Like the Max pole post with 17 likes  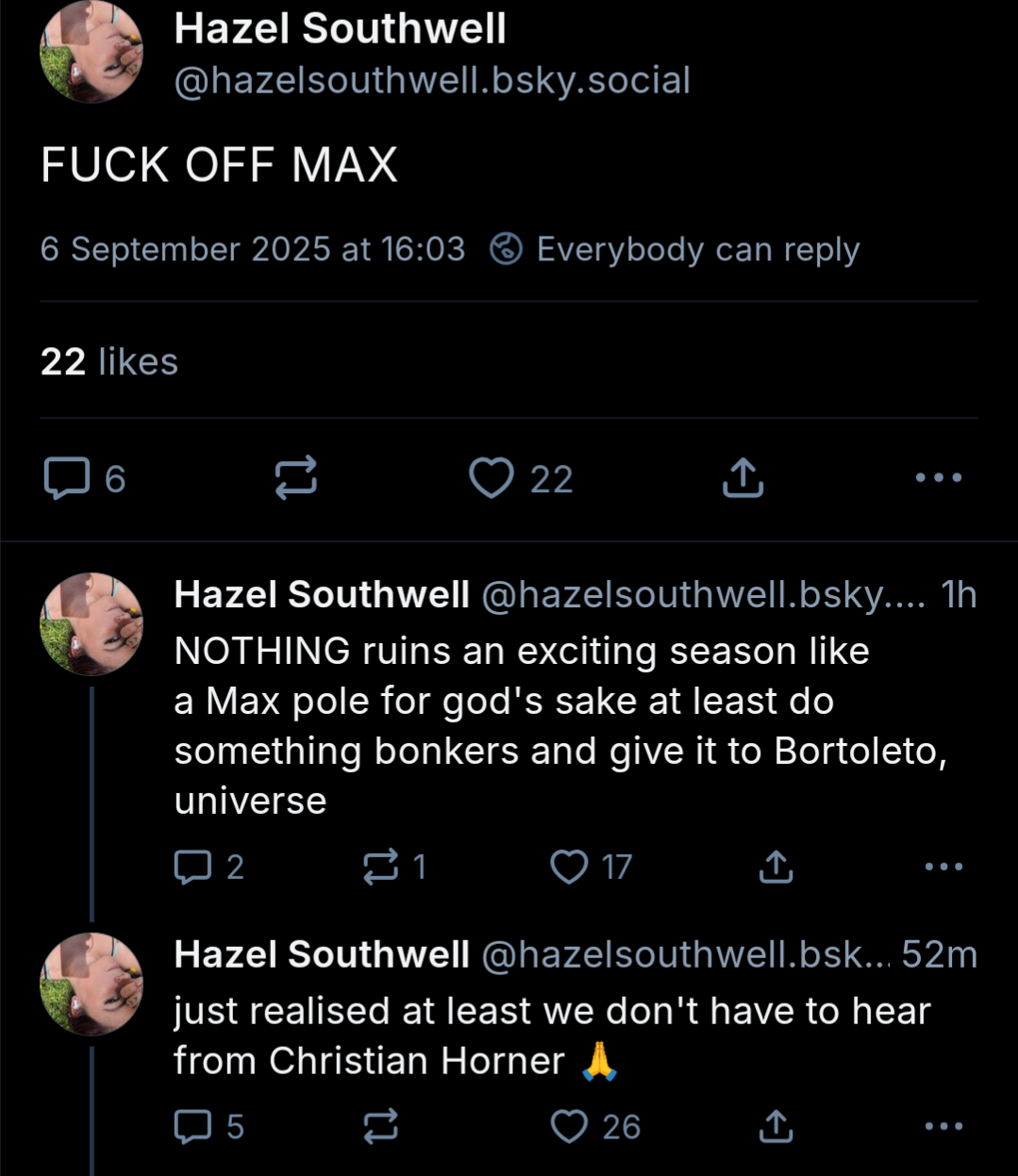pos(569,867)
